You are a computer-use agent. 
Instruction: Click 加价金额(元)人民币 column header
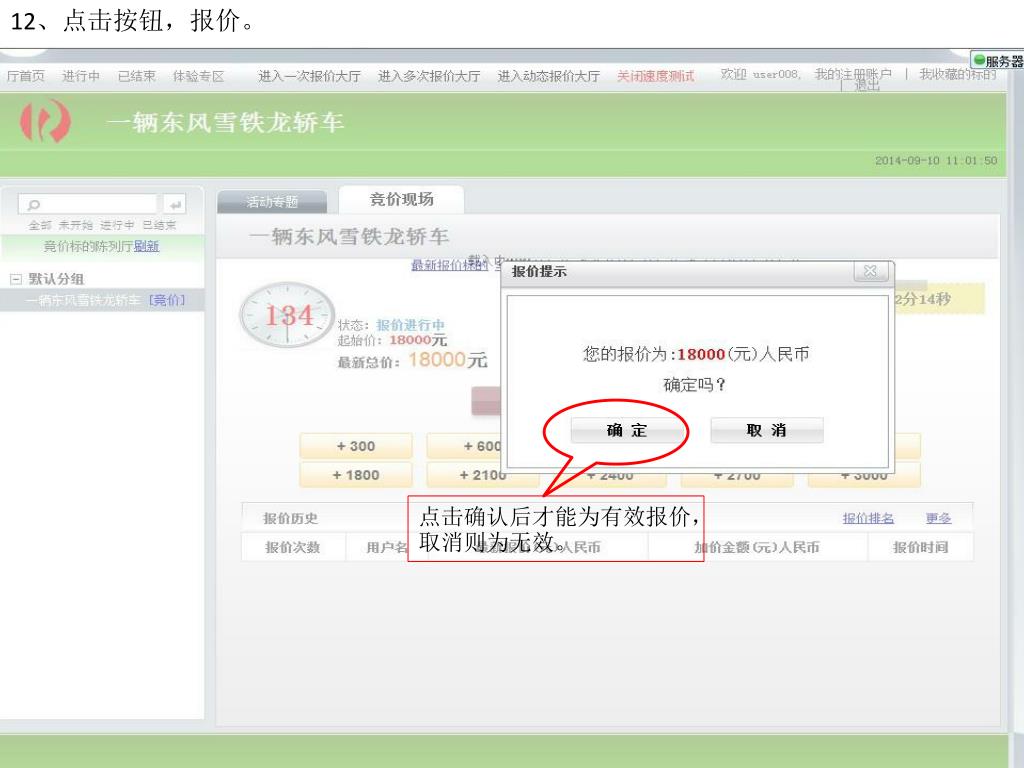pos(757,547)
